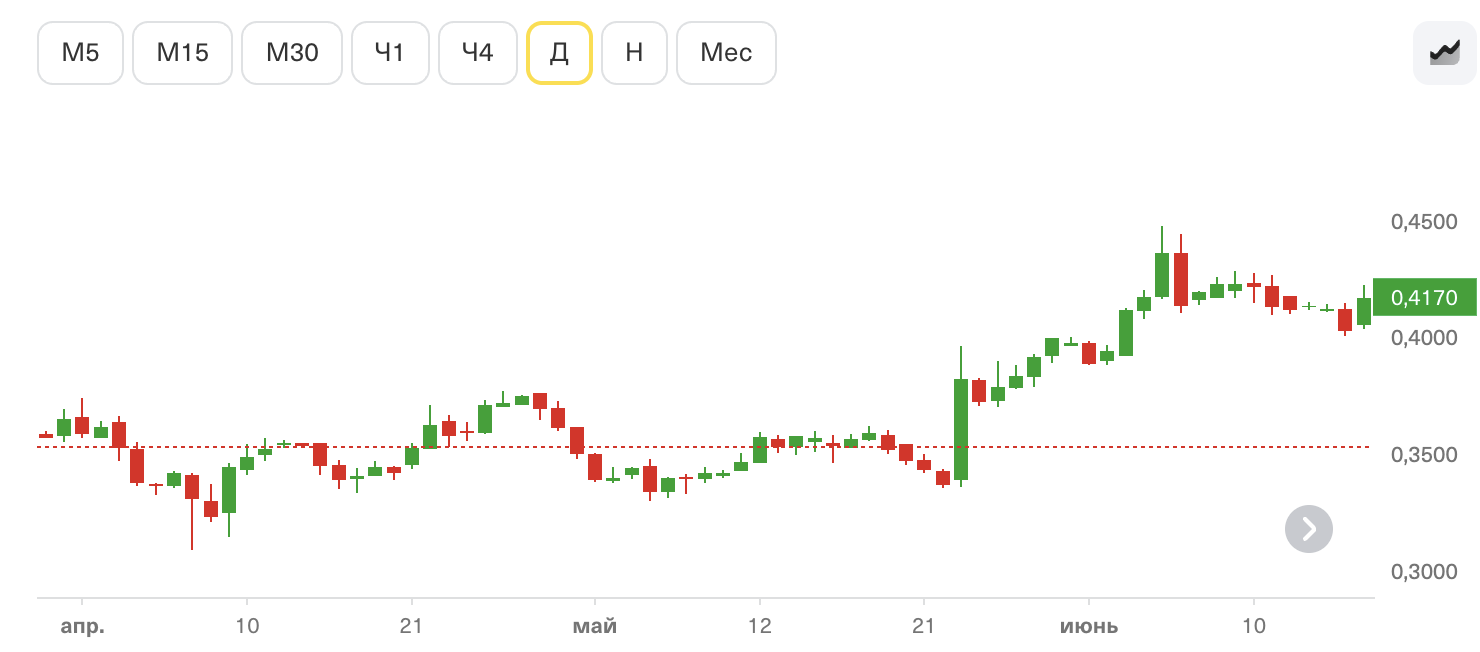Switch to the Н weekly timeframe

click(634, 52)
